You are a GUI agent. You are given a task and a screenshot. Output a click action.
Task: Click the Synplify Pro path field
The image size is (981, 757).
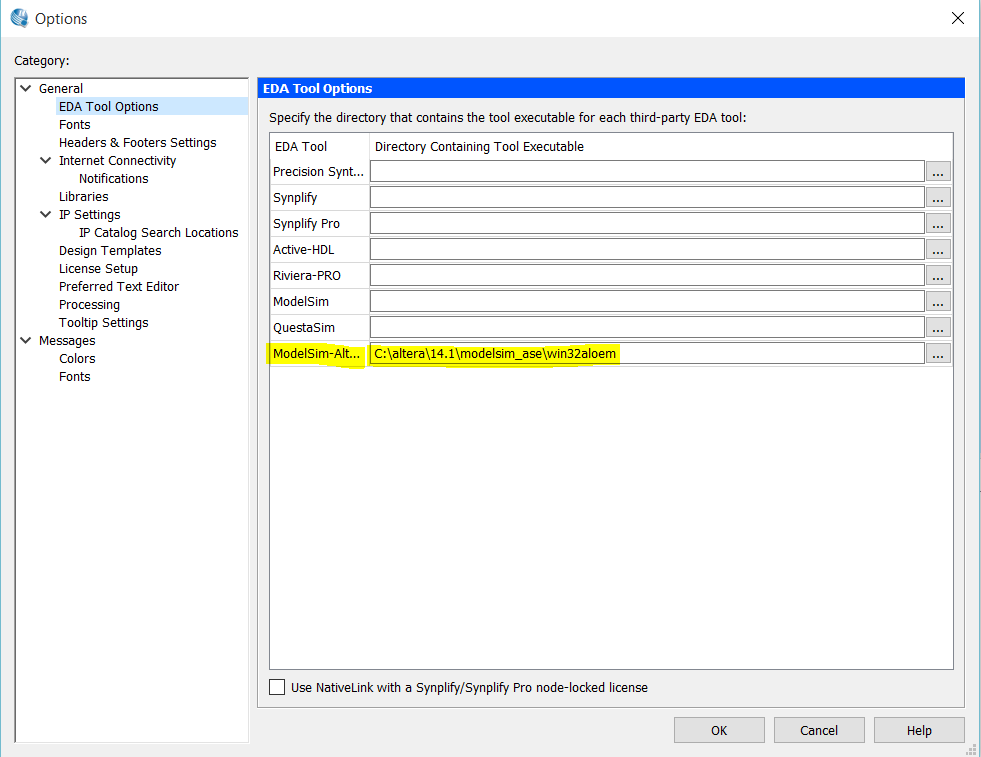pyautogui.click(x=647, y=223)
